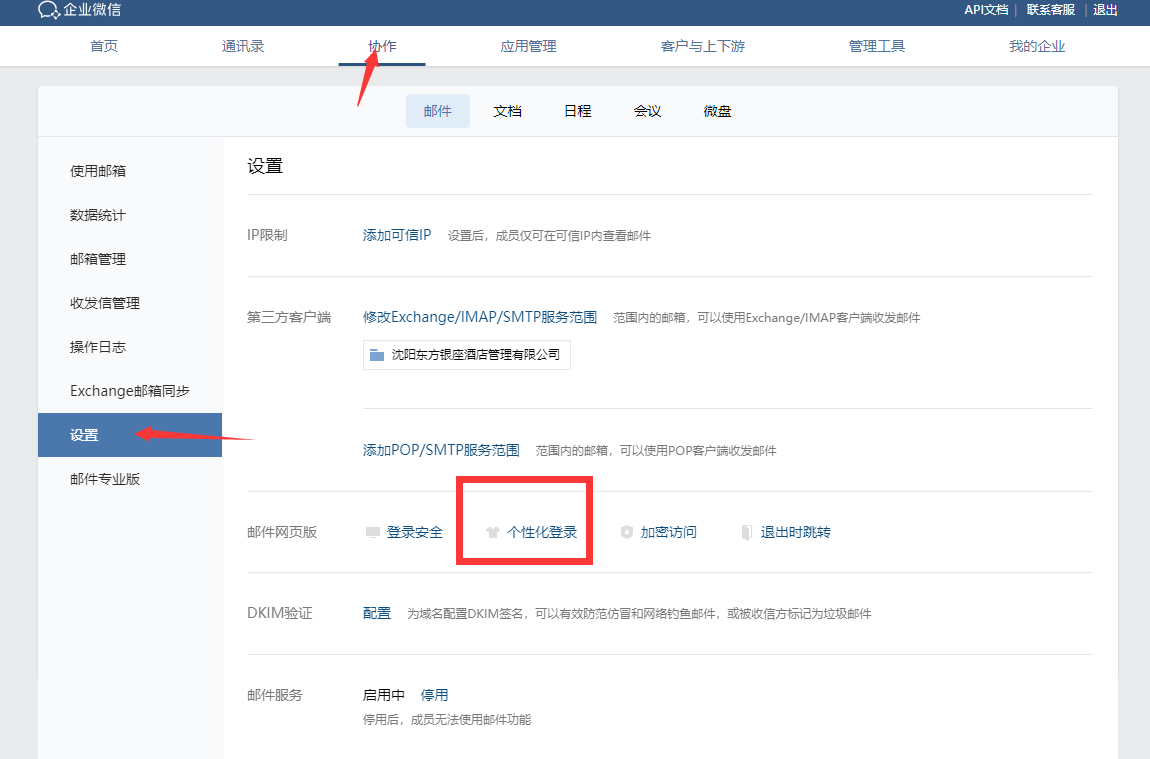Click the 企业微信 logo icon
This screenshot has width=1150, height=759.
49,10
